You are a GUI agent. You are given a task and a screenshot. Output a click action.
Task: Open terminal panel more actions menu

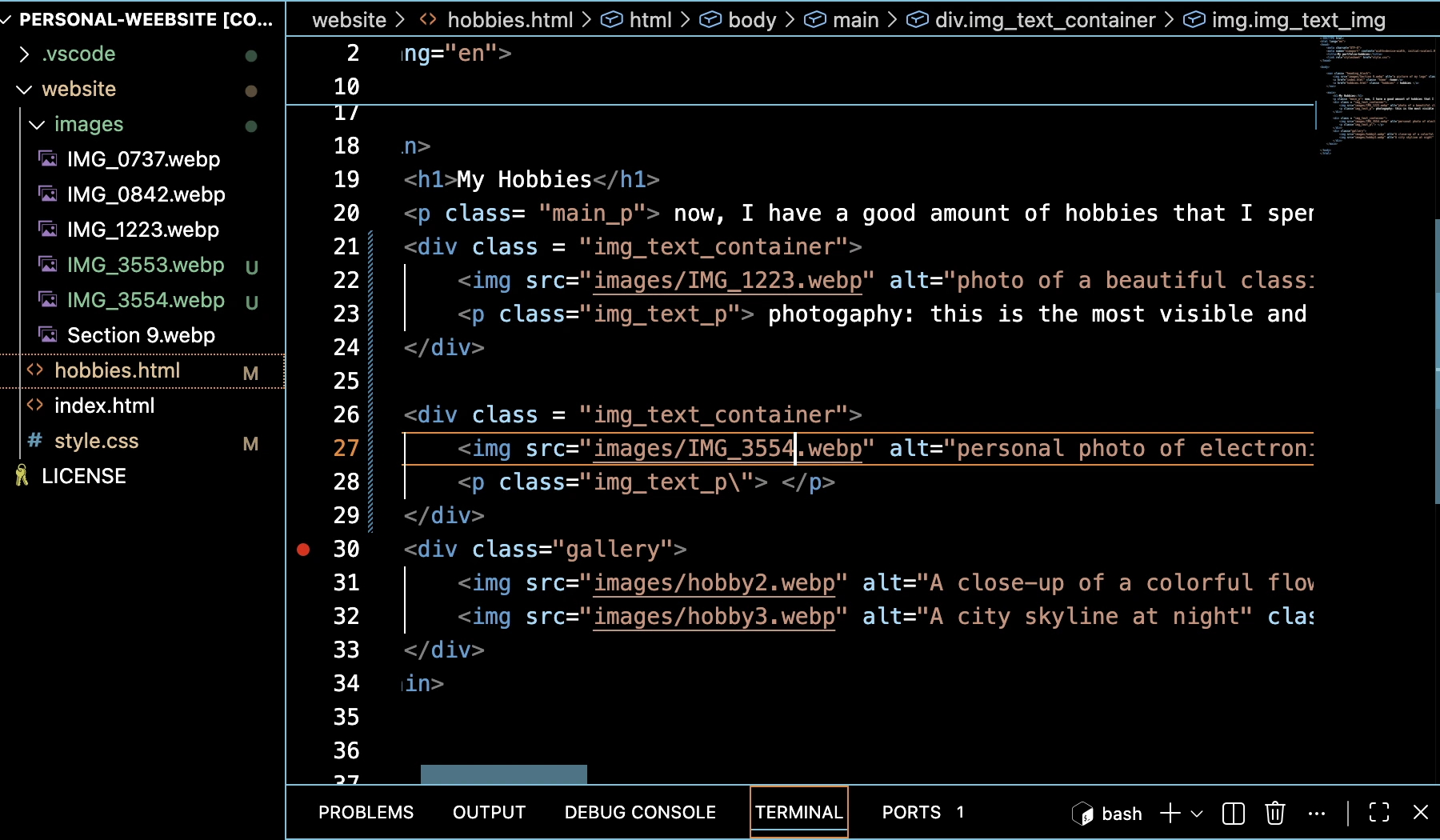coord(1316,814)
